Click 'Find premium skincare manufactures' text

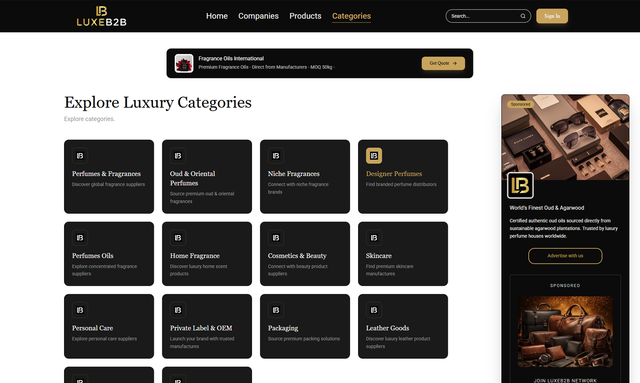pos(389,270)
